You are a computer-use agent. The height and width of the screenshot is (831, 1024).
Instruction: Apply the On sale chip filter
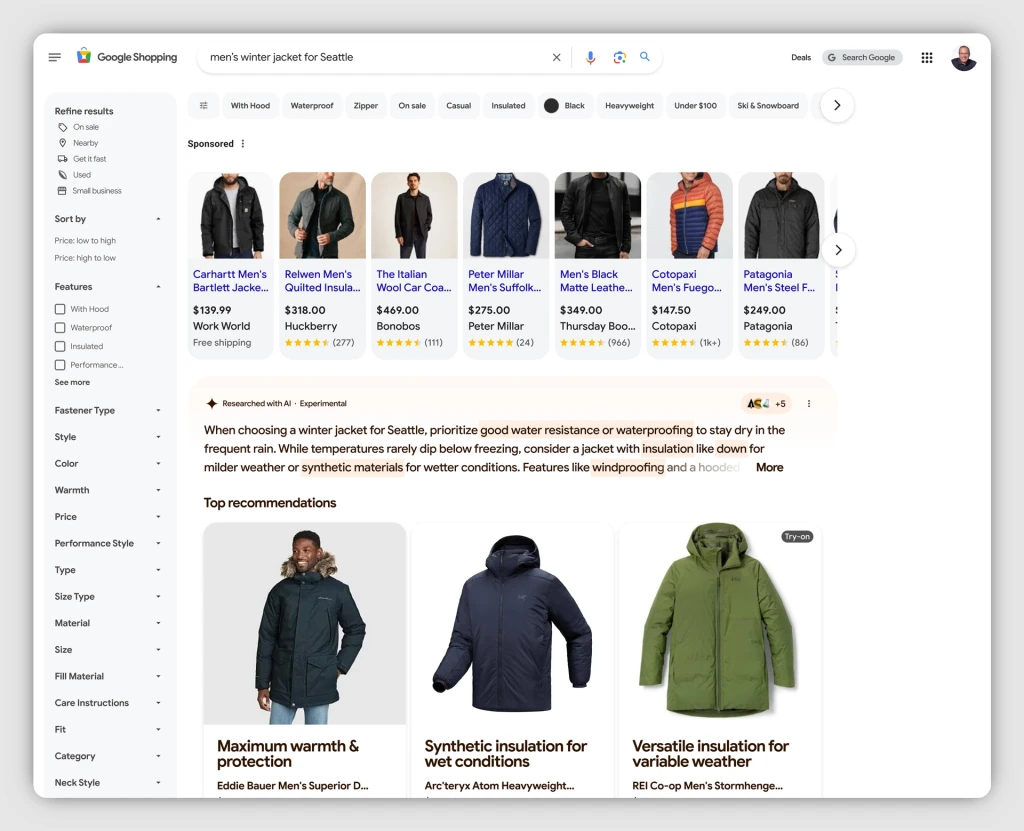pyautogui.click(x=412, y=105)
